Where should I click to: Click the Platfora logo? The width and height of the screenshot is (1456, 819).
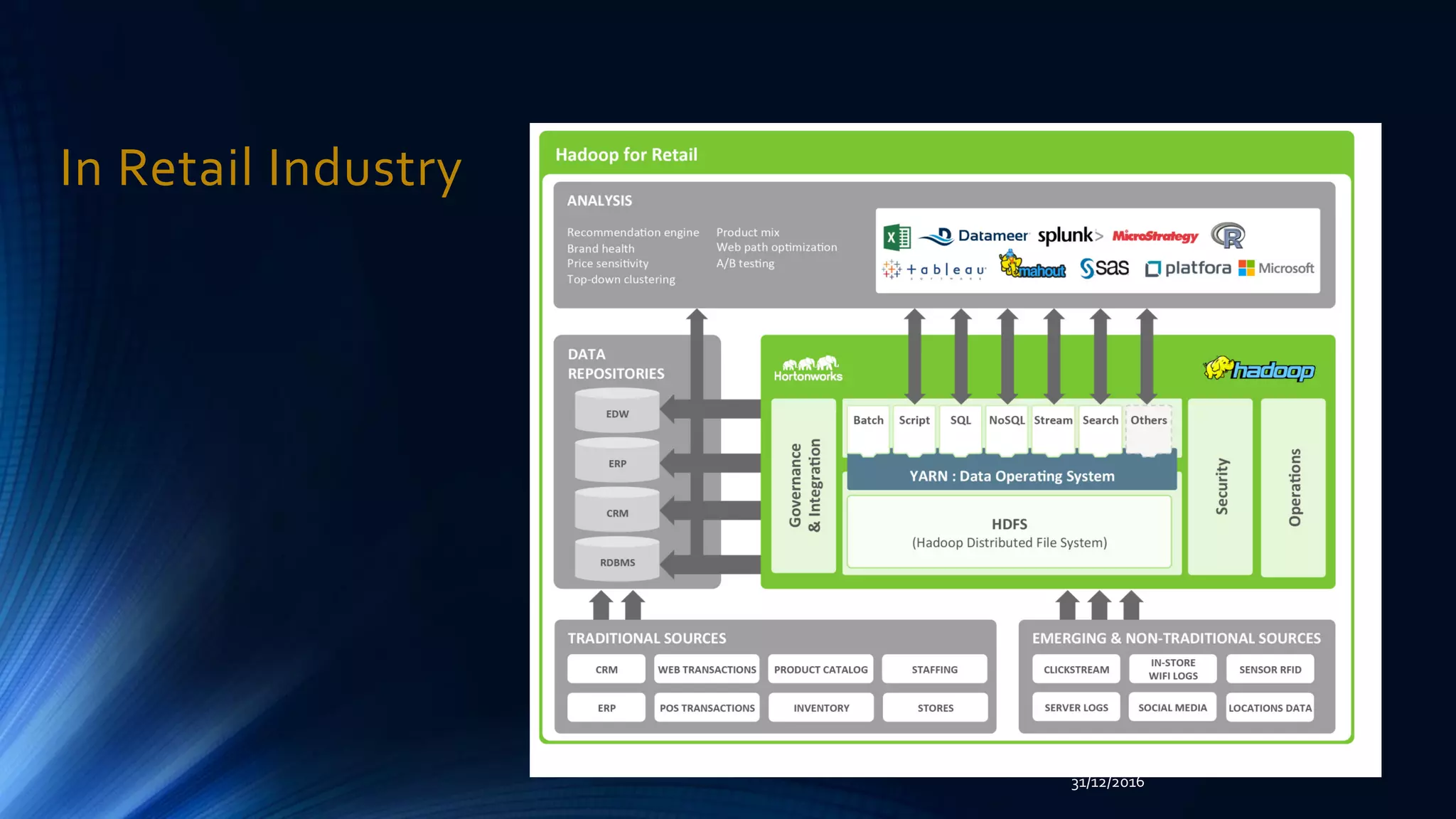click(x=1188, y=268)
